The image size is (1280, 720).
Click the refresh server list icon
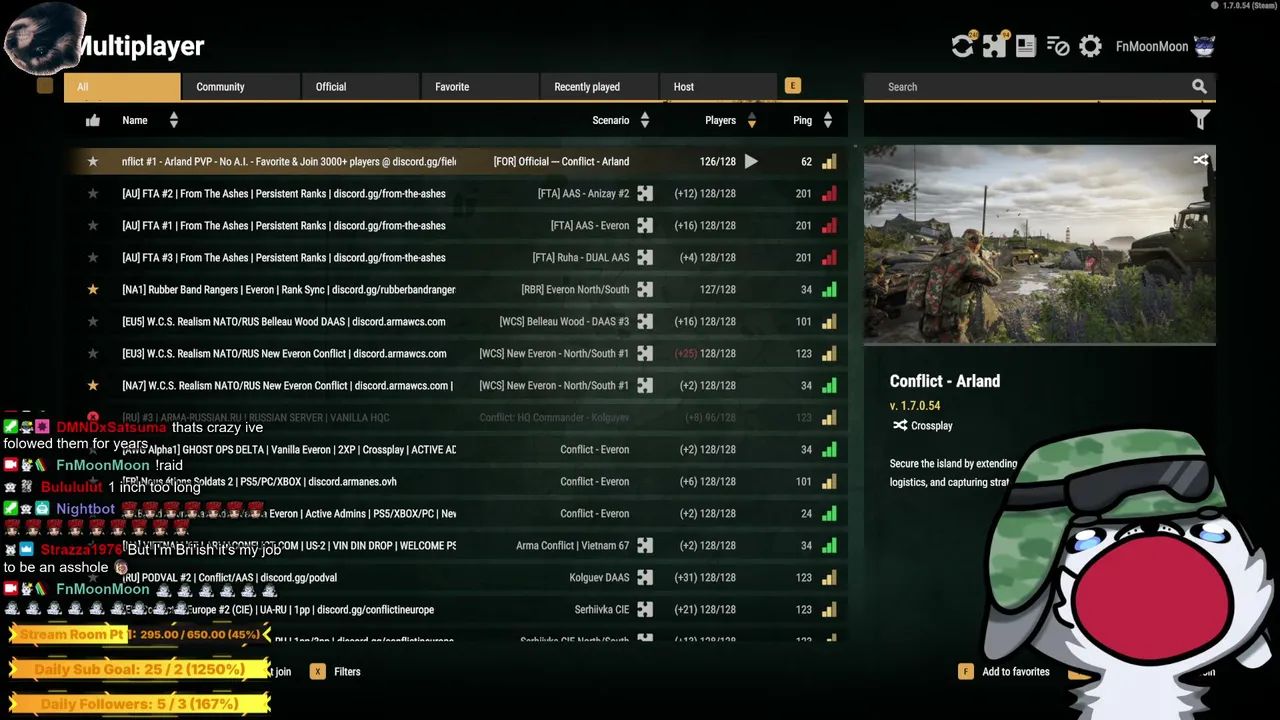[x=962, y=46]
